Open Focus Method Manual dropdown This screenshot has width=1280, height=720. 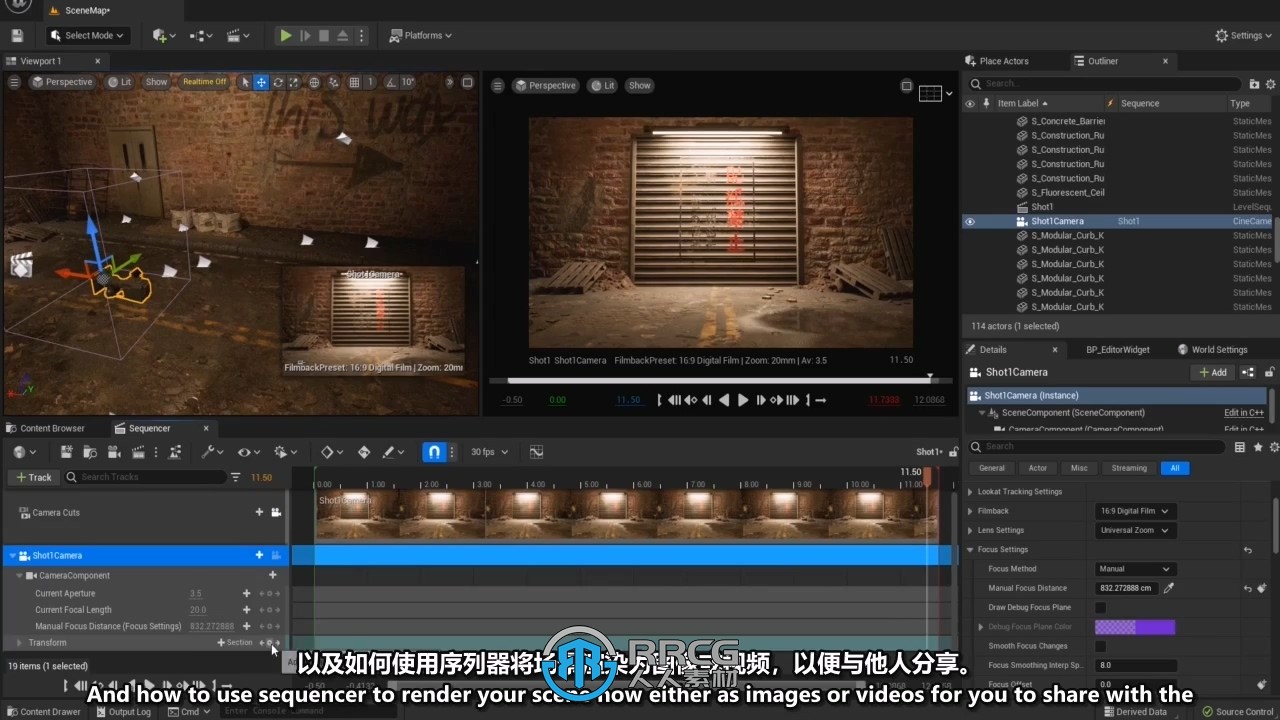1135,569
